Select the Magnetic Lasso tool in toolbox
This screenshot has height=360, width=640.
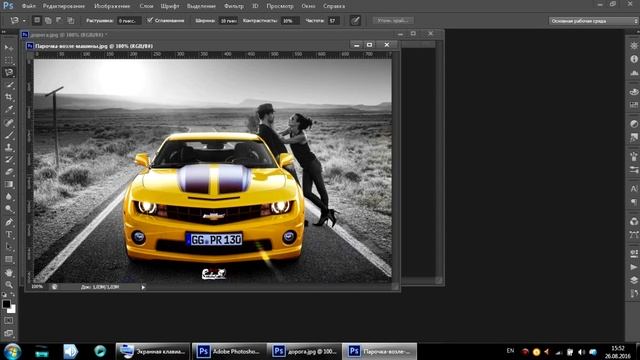pyautogui.click(x=9, y=73)
